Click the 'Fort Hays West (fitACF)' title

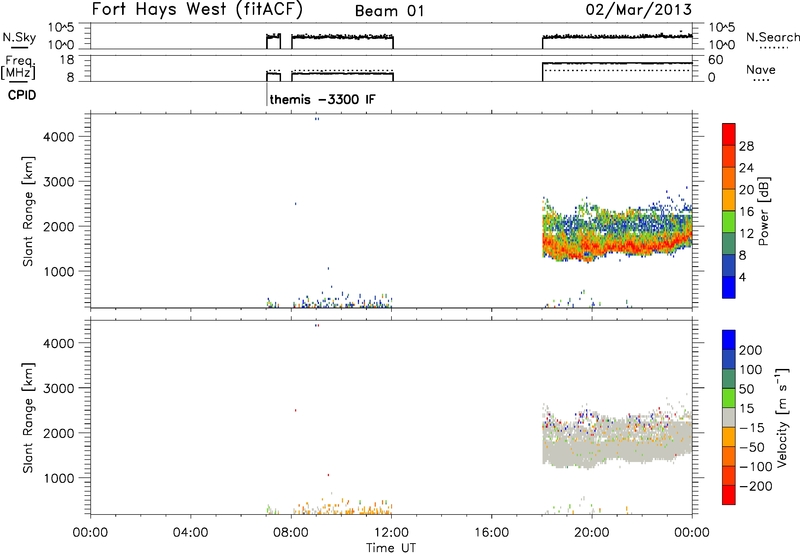(197, 10)
